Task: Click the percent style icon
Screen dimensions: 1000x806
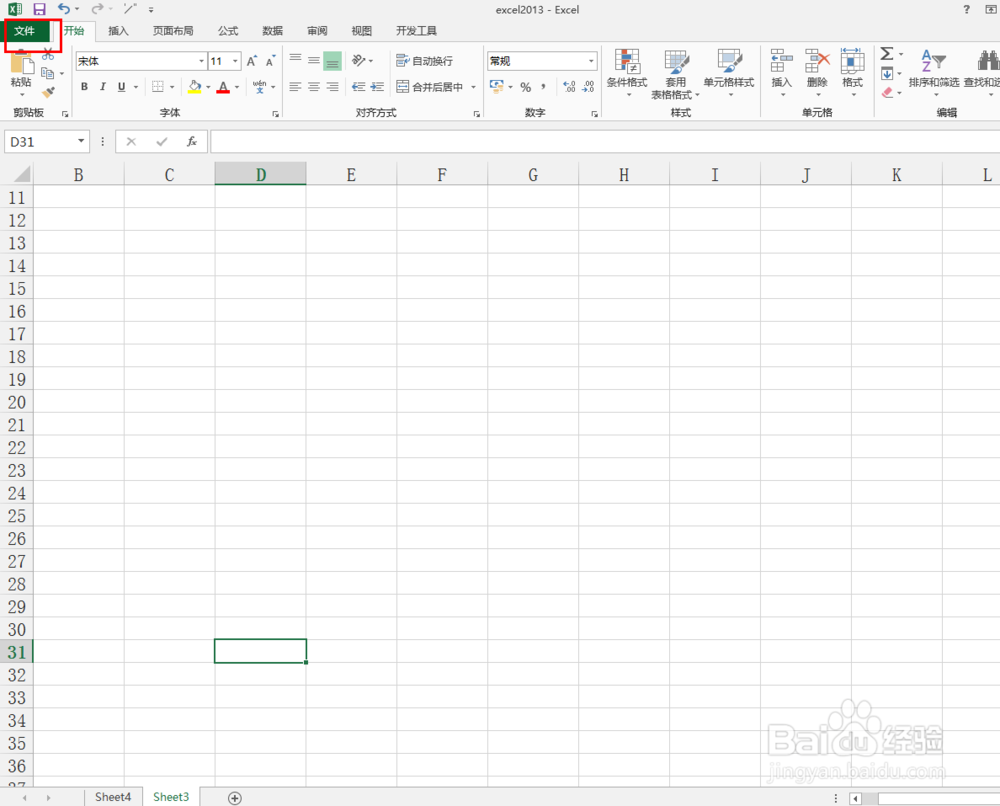Action: tap(525, 87)
